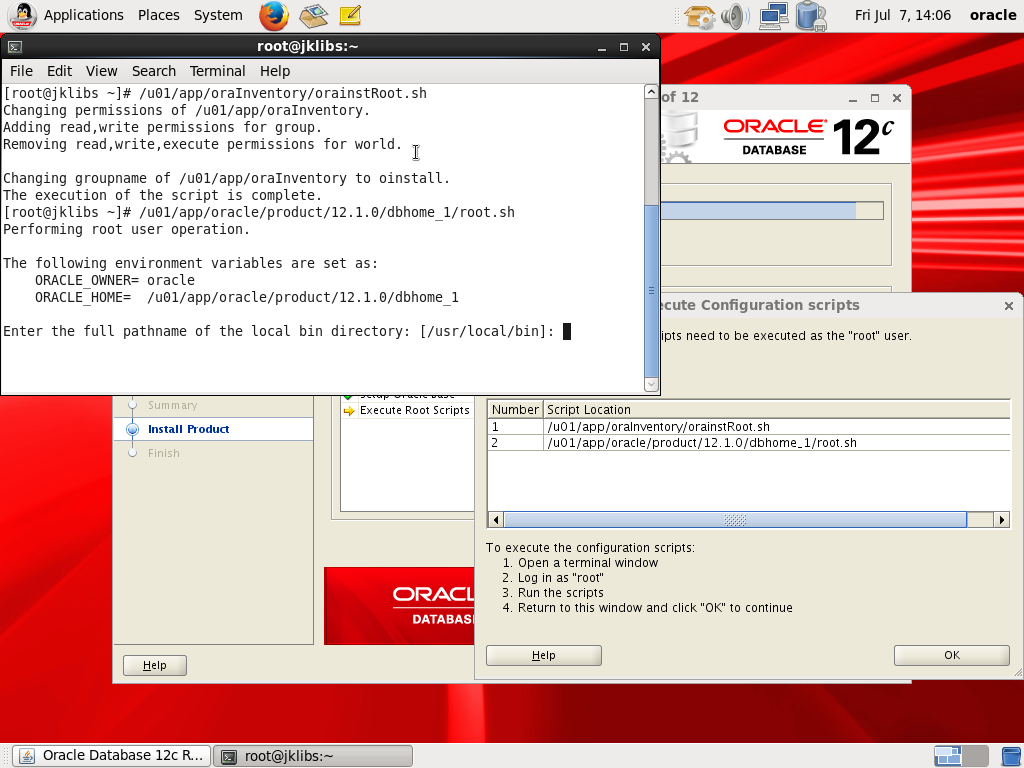Click the Number column header
The width and height of the screenshot is (1024, 768).
(515, 409)
